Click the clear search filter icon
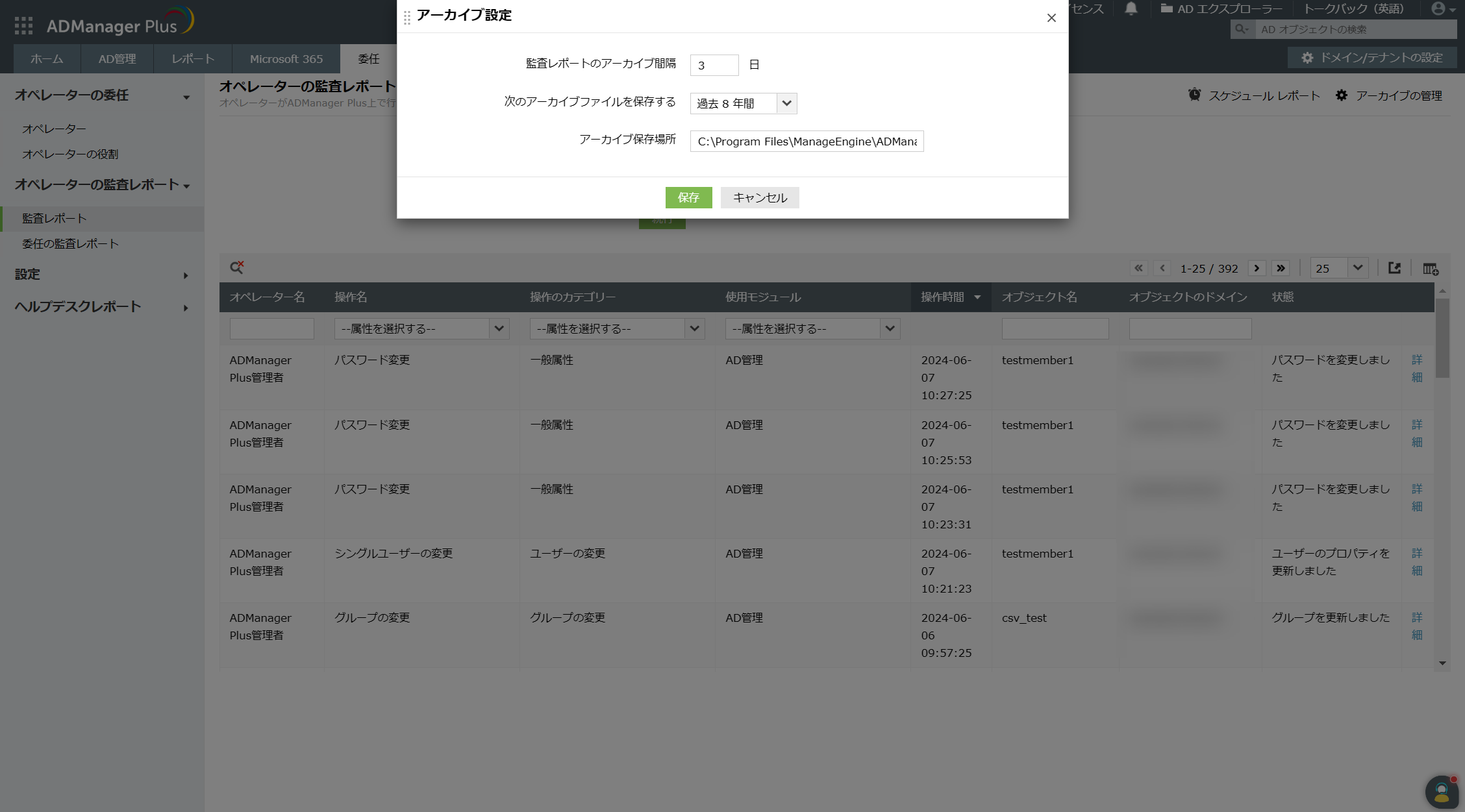 coord(237,267)
